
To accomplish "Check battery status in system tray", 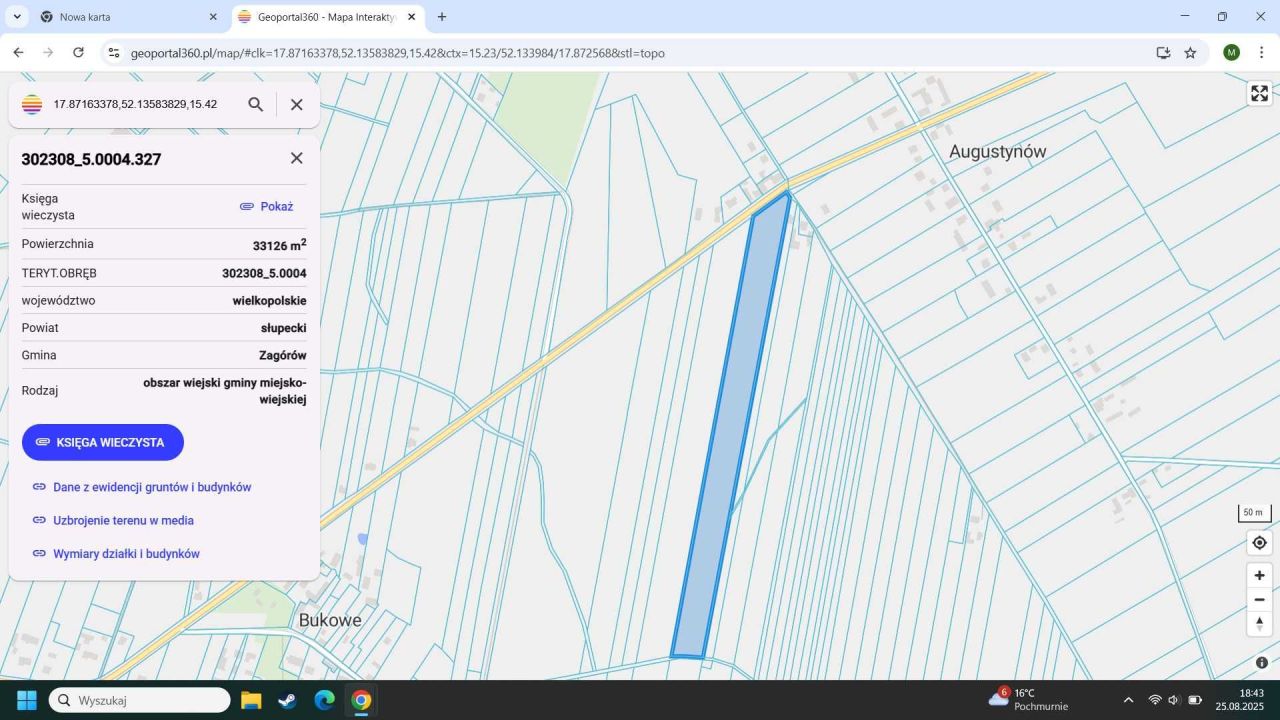I will (x=1195, y=700).
